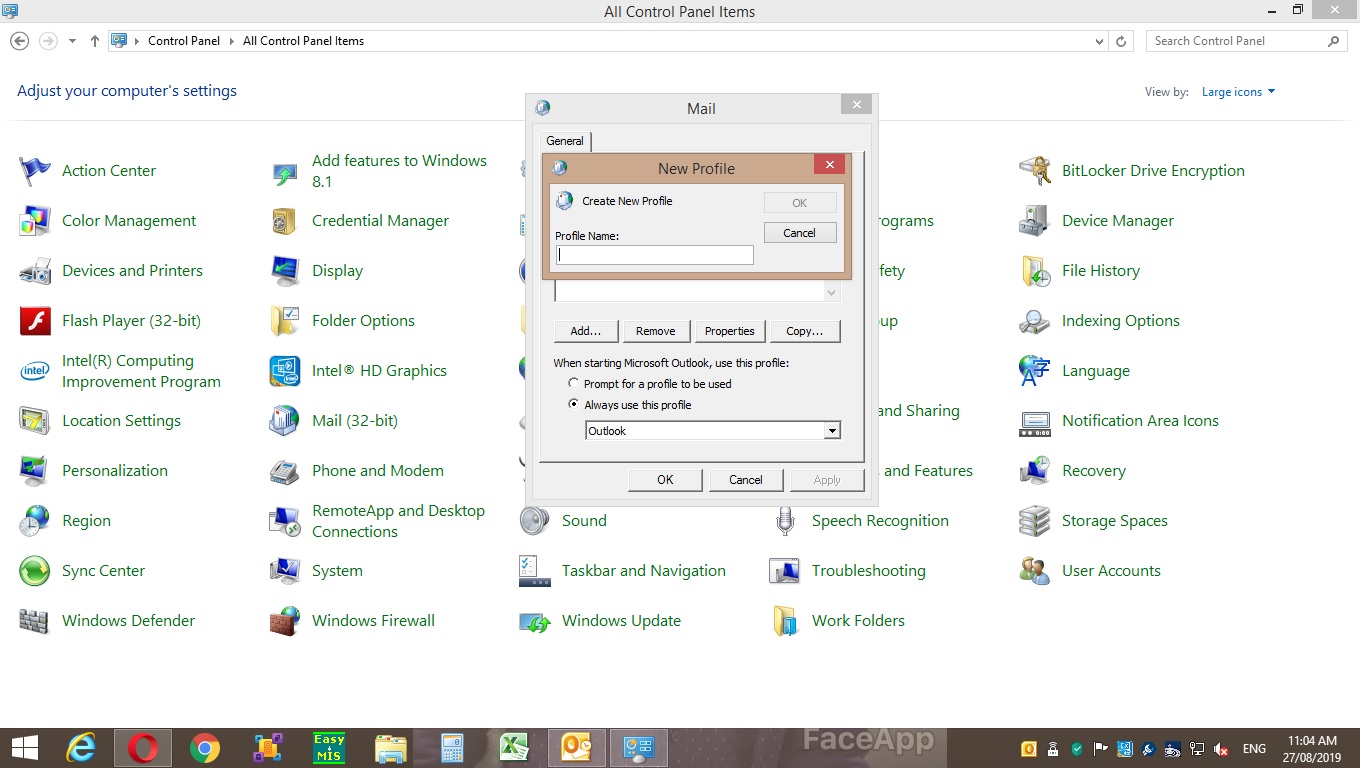Open the Windows Update icon
The width and height of the screenshot is (1360, 768).
[535, 621]
